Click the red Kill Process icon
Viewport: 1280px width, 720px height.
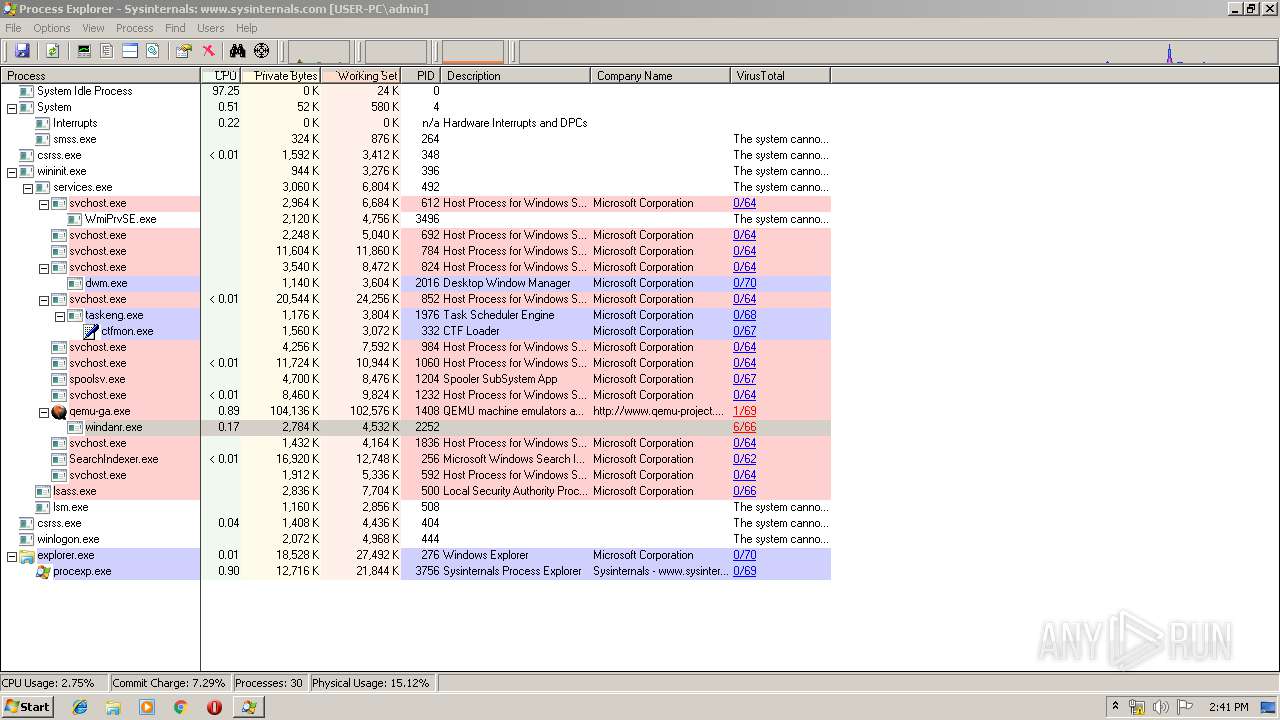[208, 51]
